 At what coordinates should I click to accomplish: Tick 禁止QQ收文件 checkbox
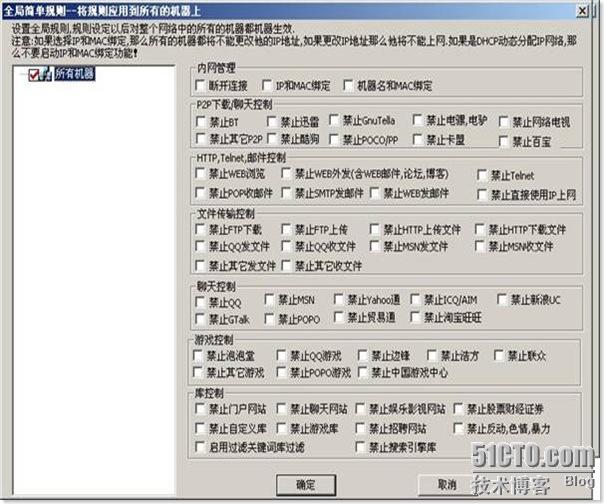(286, 246)
